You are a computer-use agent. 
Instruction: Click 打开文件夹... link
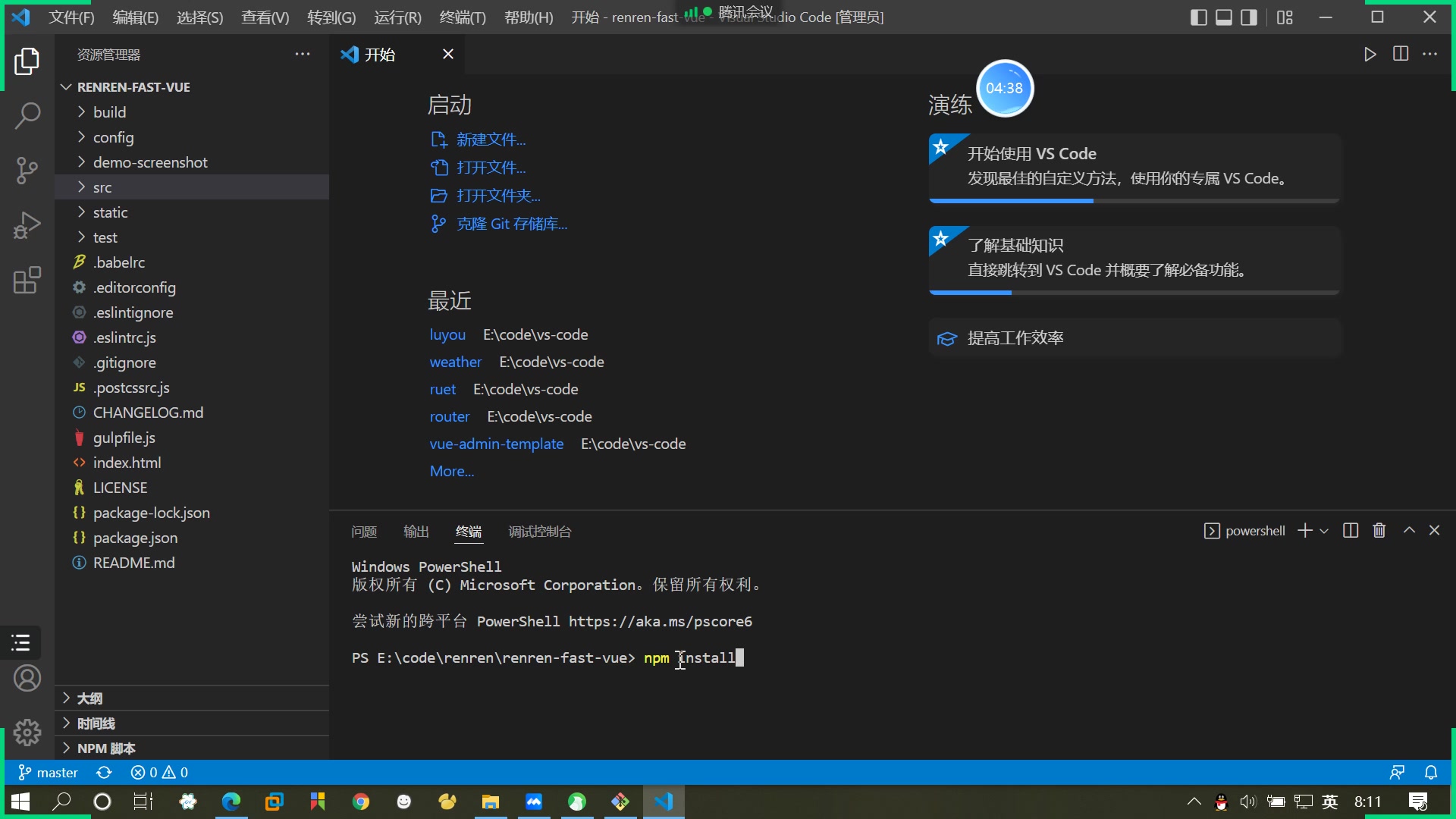pos(485,196)
